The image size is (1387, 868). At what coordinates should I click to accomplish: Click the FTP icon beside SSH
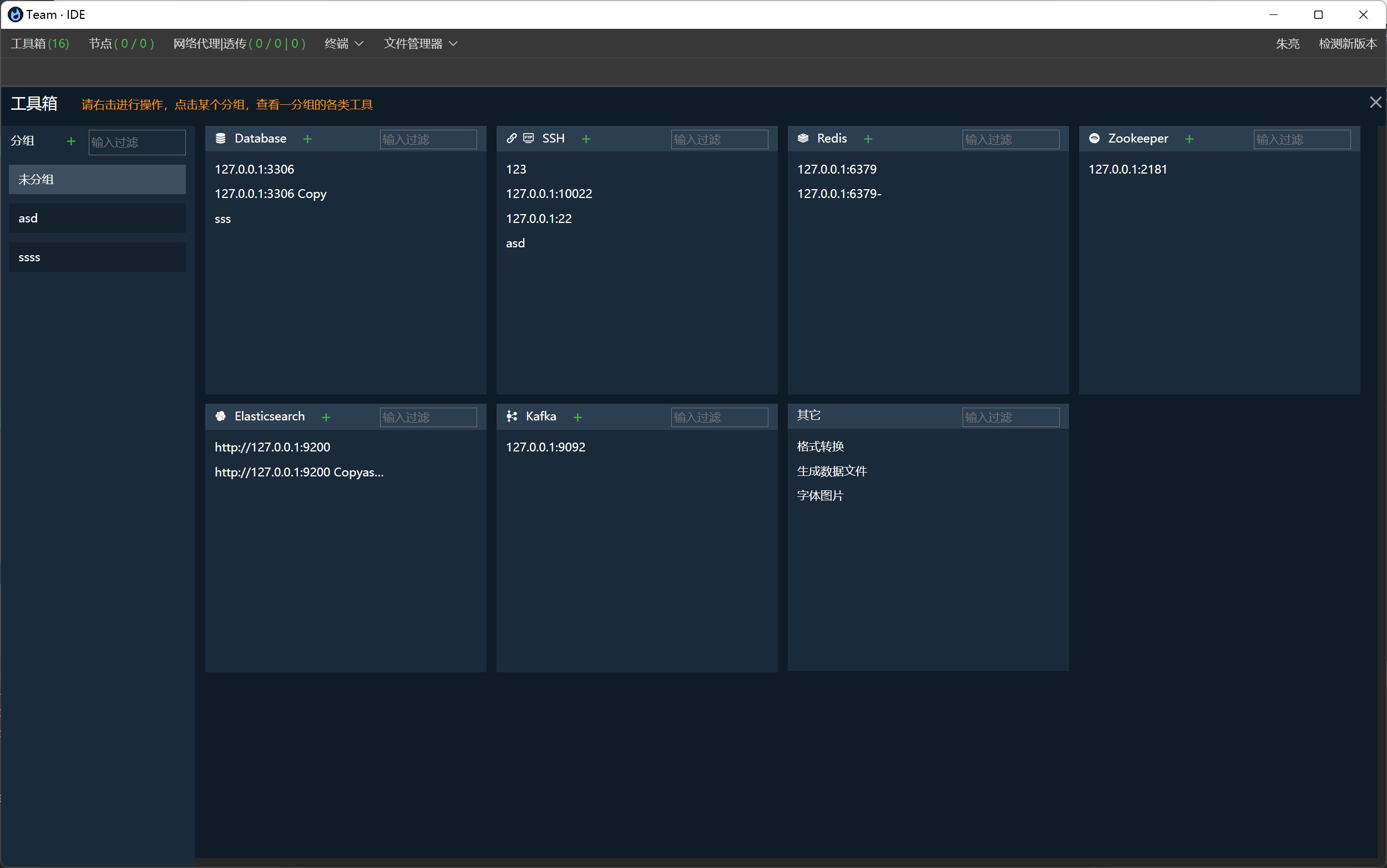pyautogui.click(x=528, y=138)
